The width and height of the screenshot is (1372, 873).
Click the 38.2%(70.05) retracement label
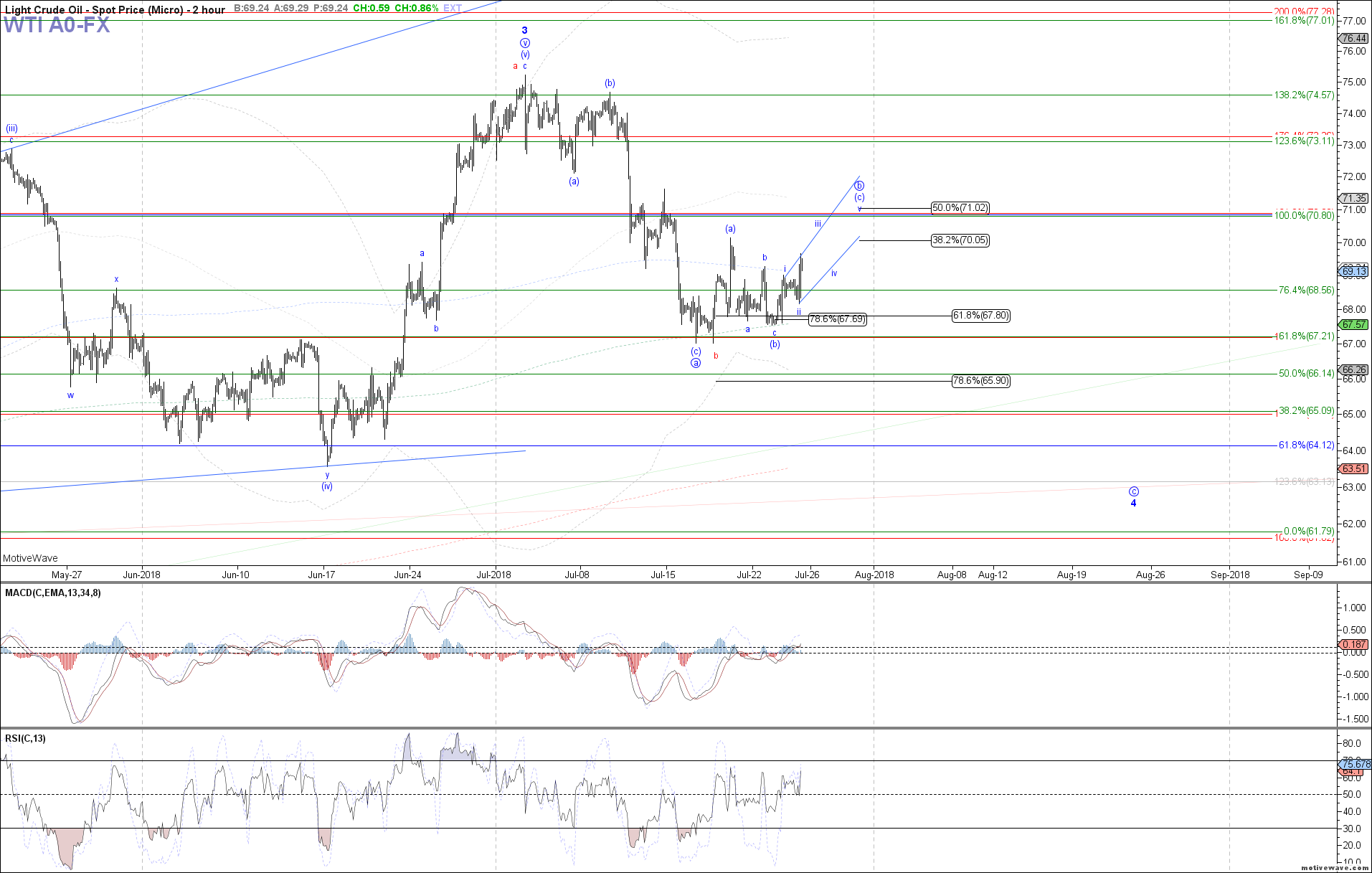click(x=960, y=240)
